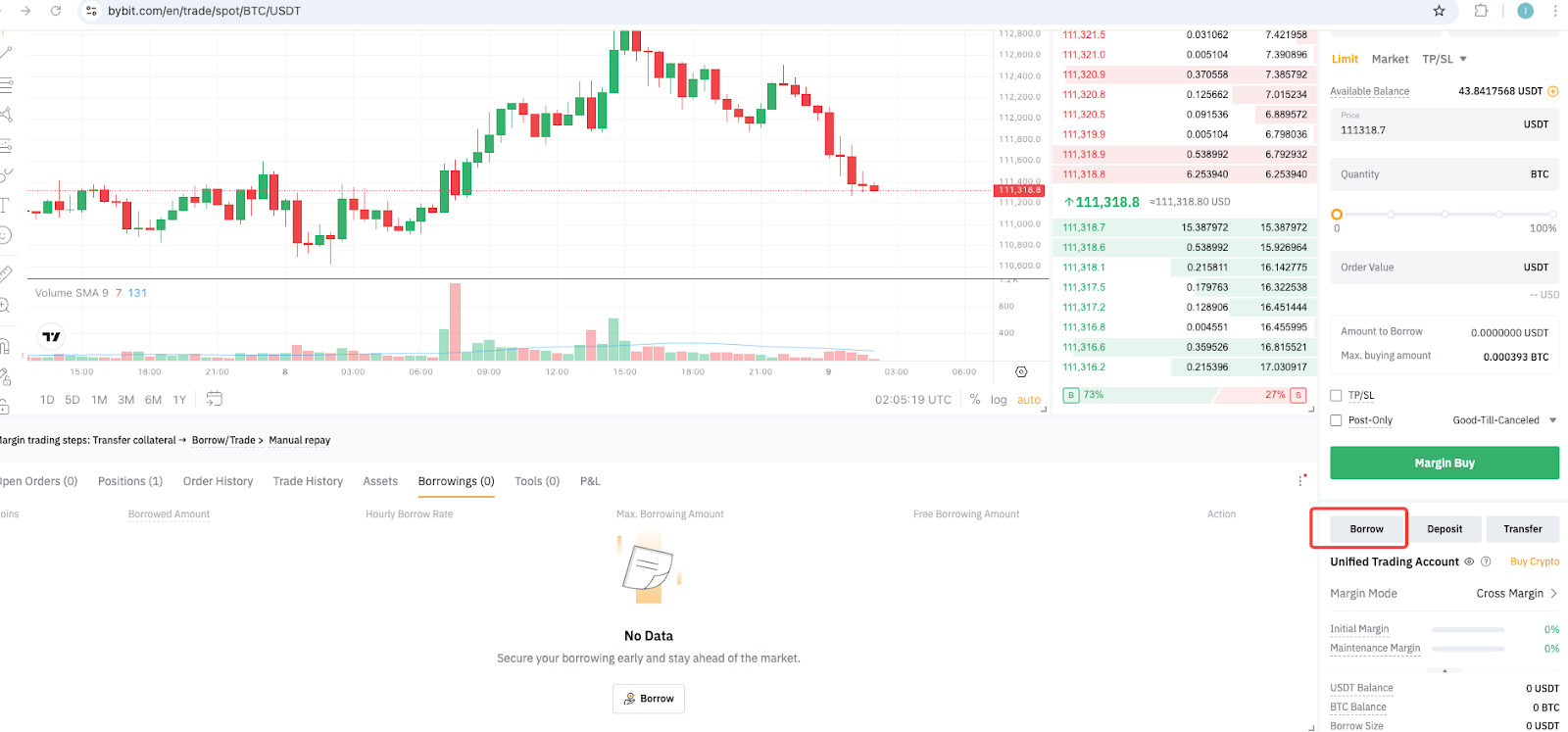
Task: Tick the Post-Only checkbox
Action: (1336, 420)
